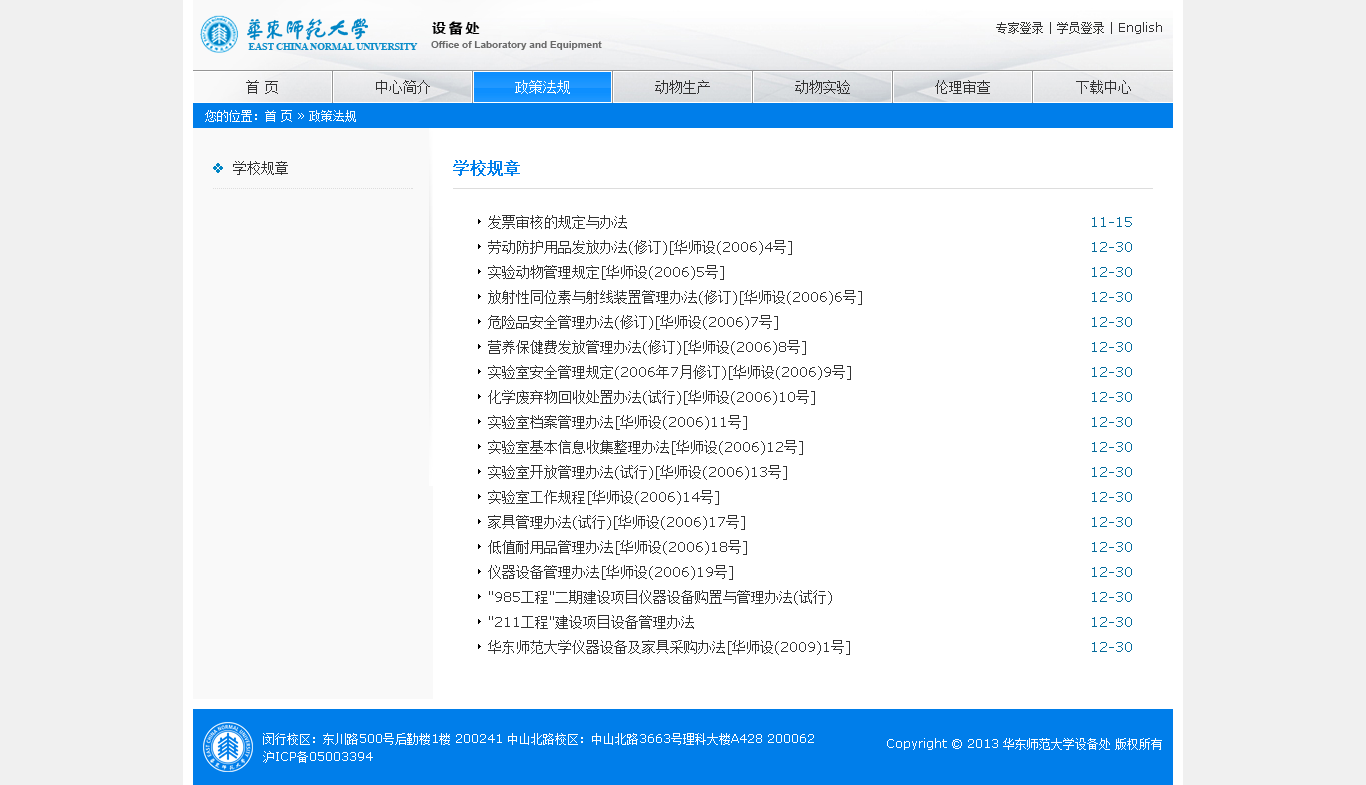Switch to the 动物实验 tab

coord(822,87)
